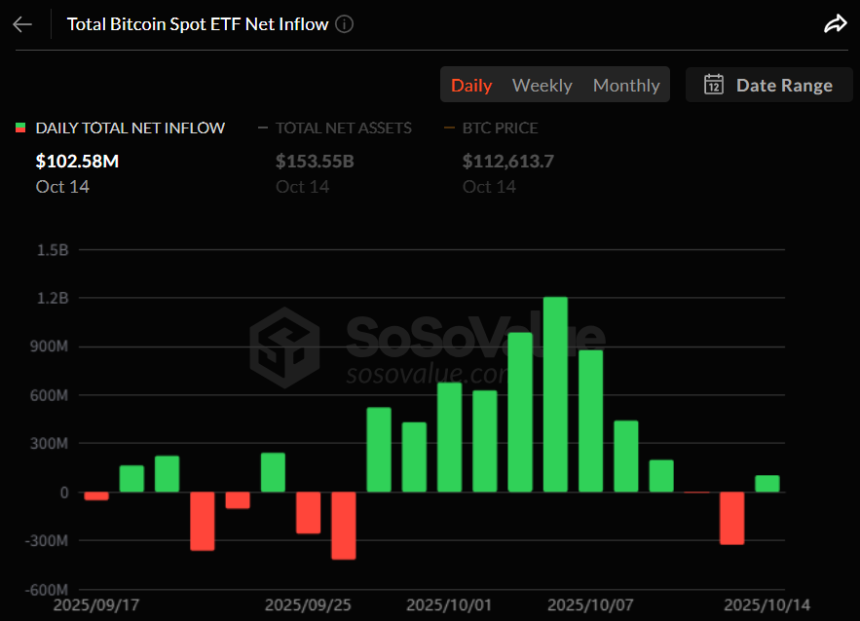Select the tallest green bar near 1.2B

555,394
